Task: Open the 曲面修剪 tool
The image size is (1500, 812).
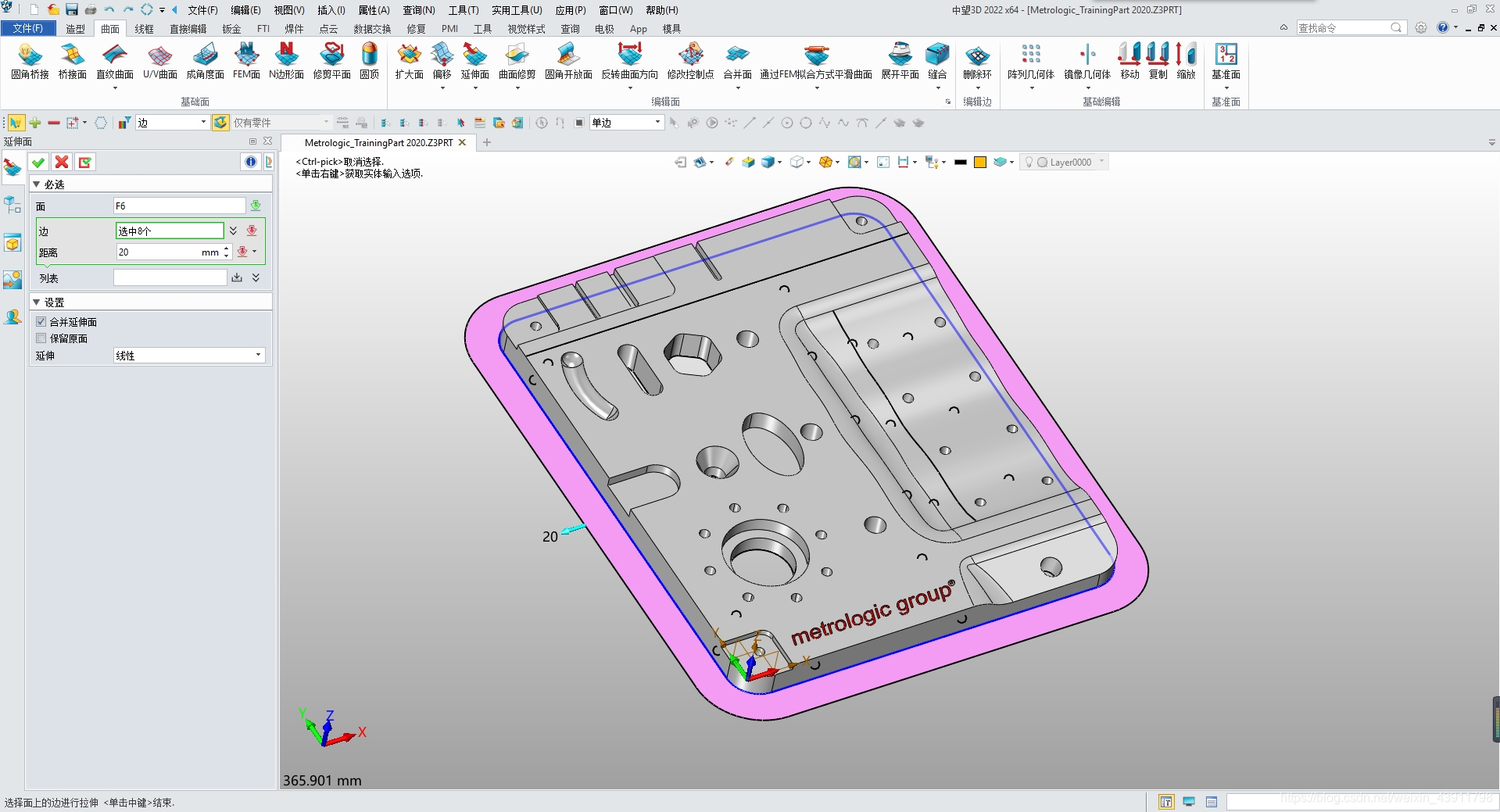Action: 517,61
